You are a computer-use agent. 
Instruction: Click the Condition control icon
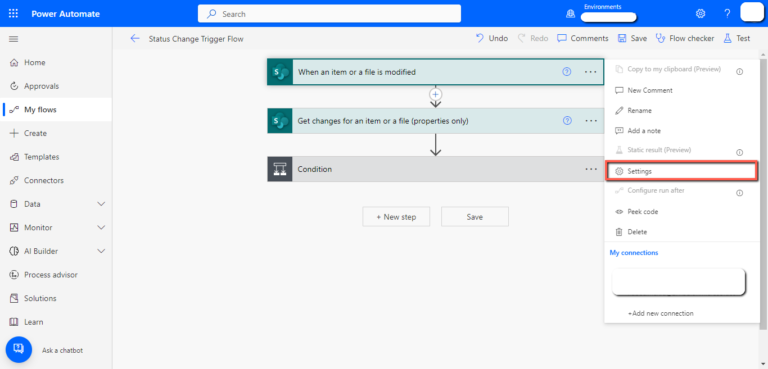click(280, 169)
